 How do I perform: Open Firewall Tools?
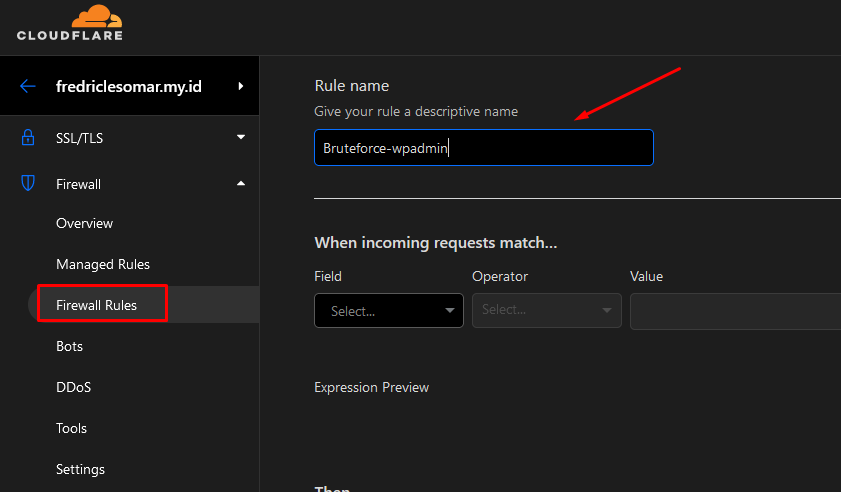(72, 428)
